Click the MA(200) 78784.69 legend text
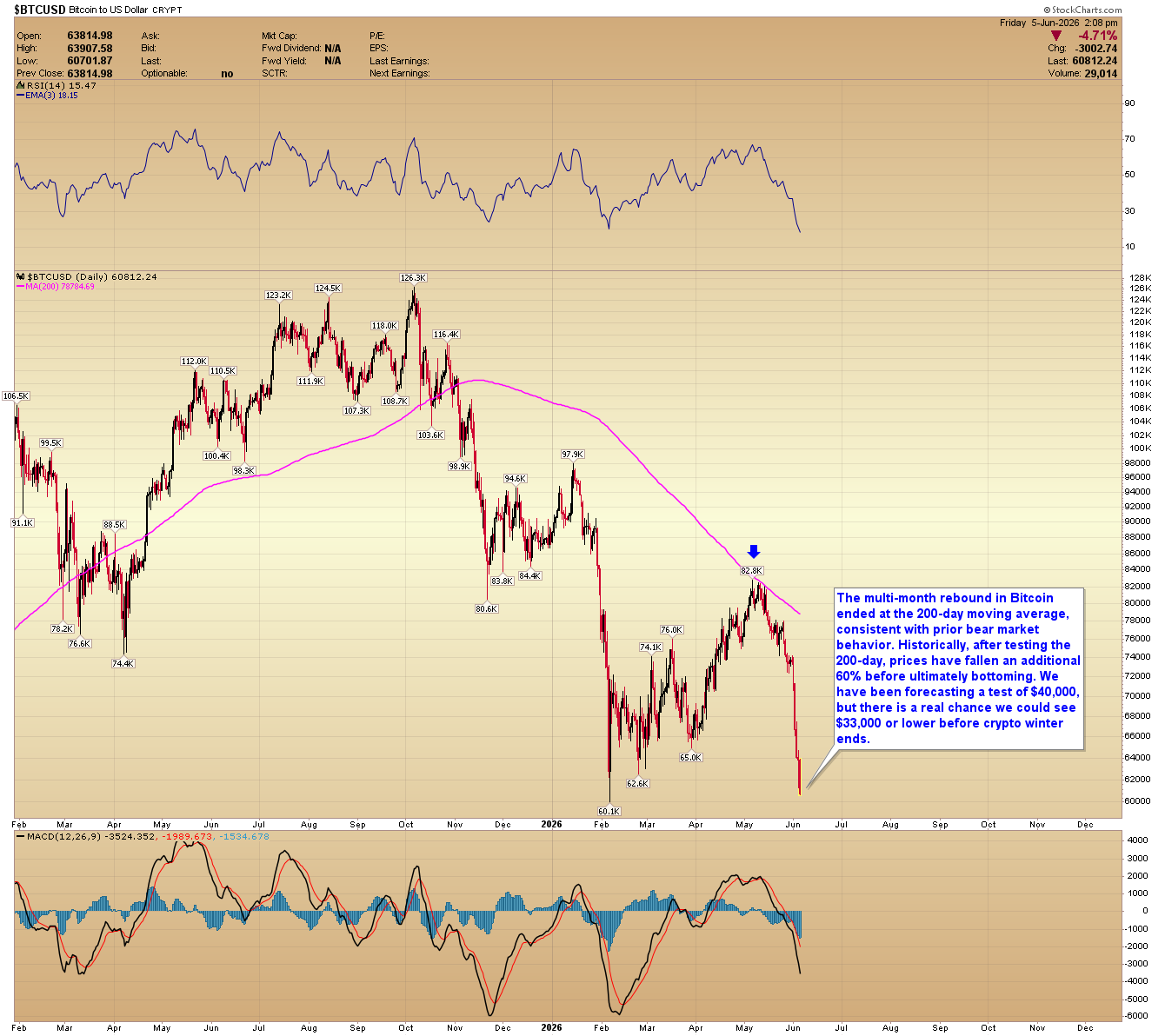This screenshot has width=1165, height=1036. 60,286
